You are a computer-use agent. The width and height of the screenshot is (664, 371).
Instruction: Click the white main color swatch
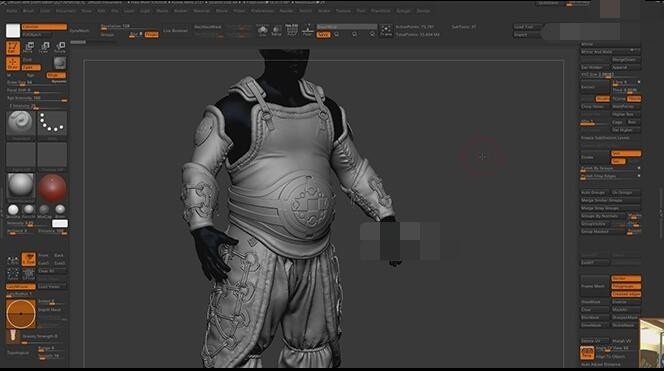coord(13,30)
